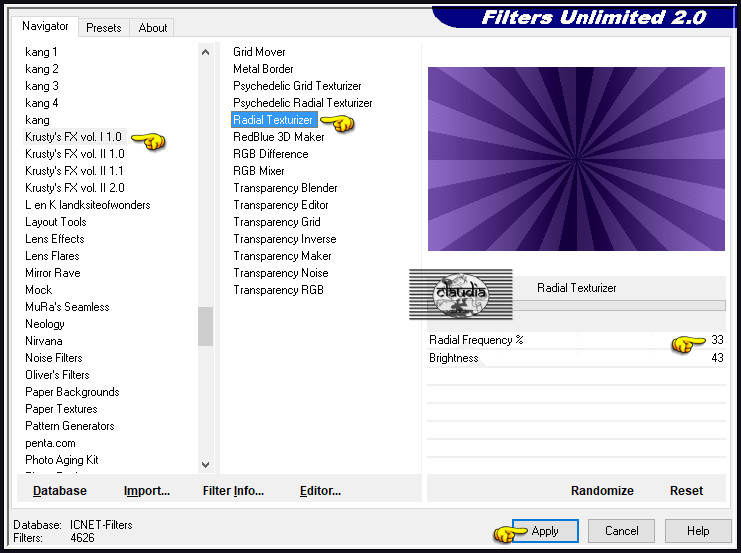Screen dimensions: 741x553
Task: Open the filter Database
Action: coord(60,491)
